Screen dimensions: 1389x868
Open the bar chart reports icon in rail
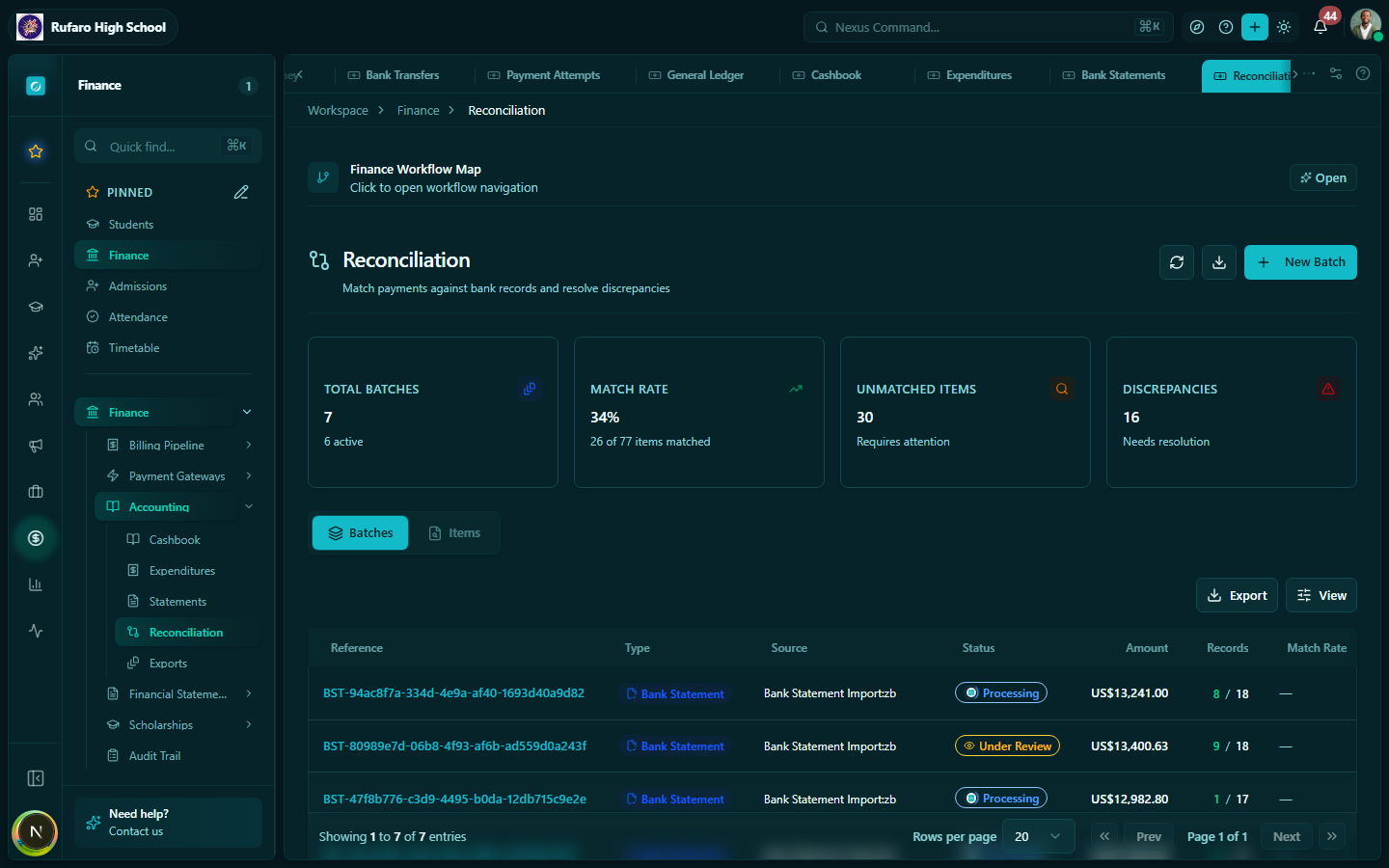coord(36,584)
